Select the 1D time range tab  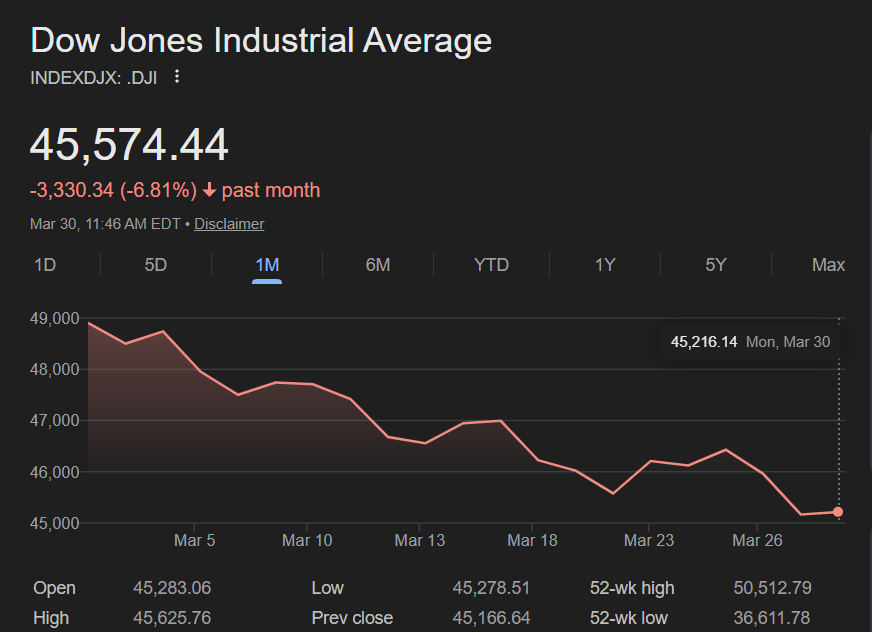coord(45,265)
